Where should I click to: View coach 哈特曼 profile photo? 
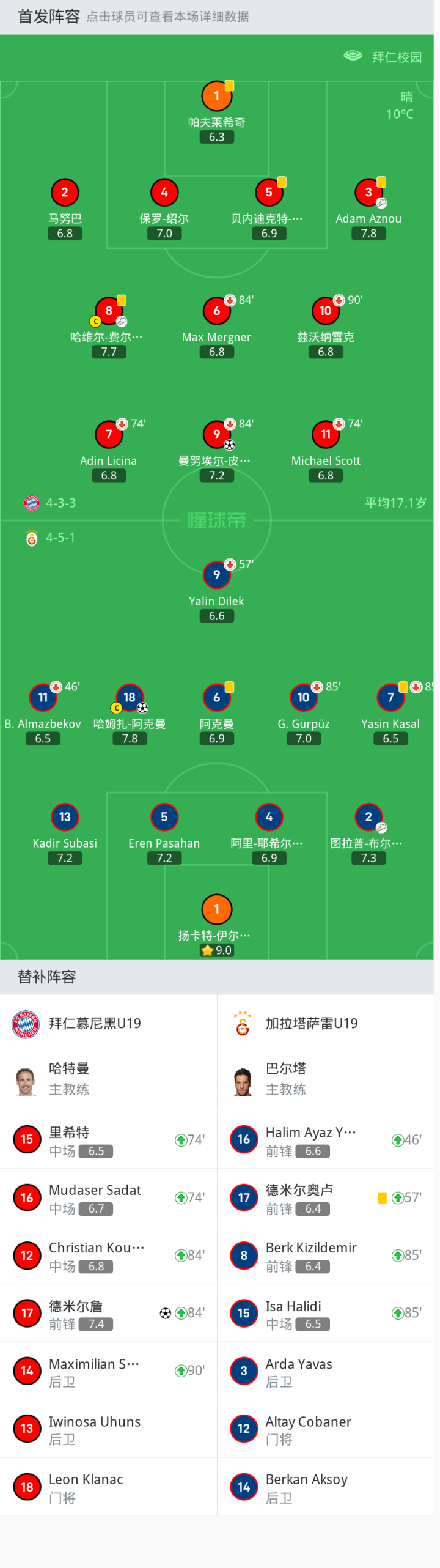[x=26, y=1082]
